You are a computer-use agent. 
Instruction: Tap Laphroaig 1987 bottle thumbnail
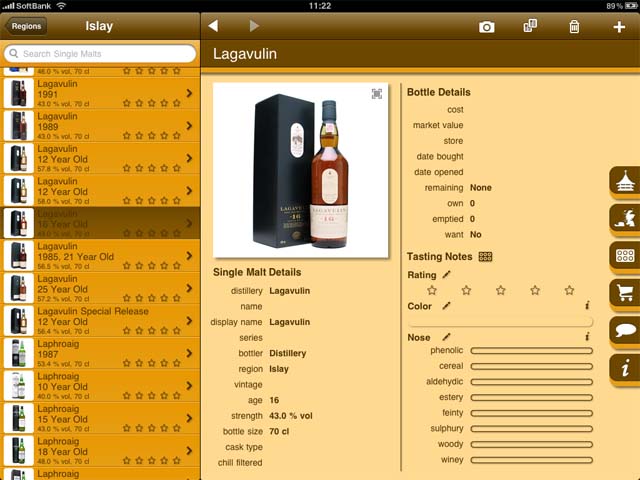coord(18,353)
